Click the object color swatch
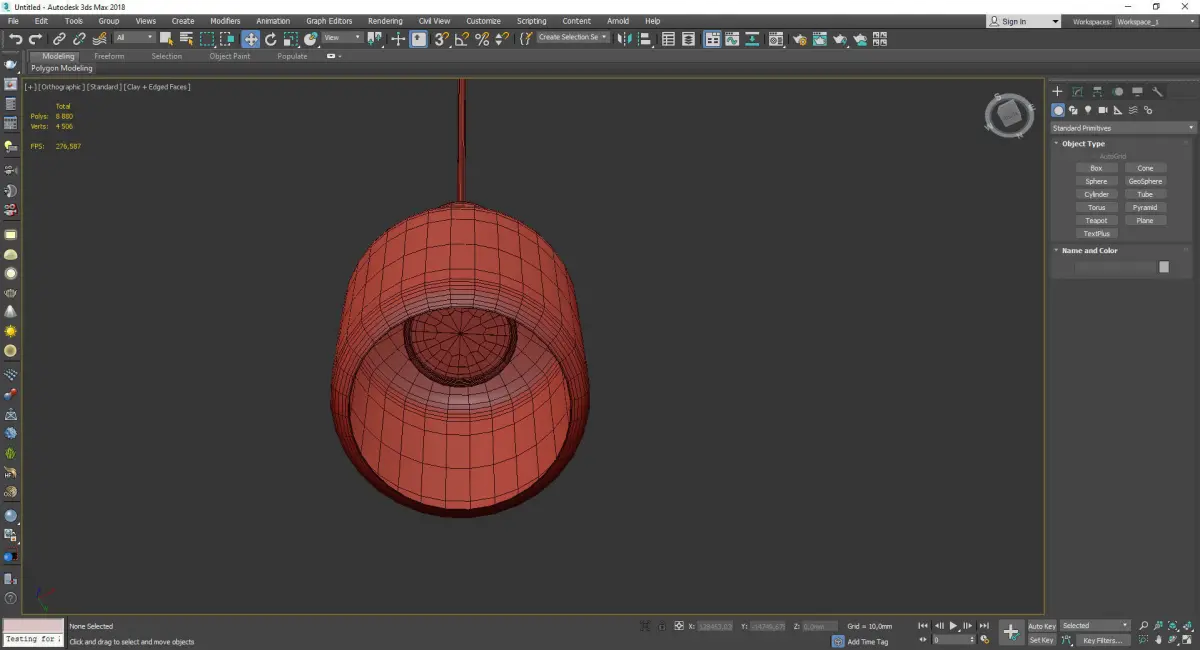This screenshot has width=1200, height=650. 1163,267
